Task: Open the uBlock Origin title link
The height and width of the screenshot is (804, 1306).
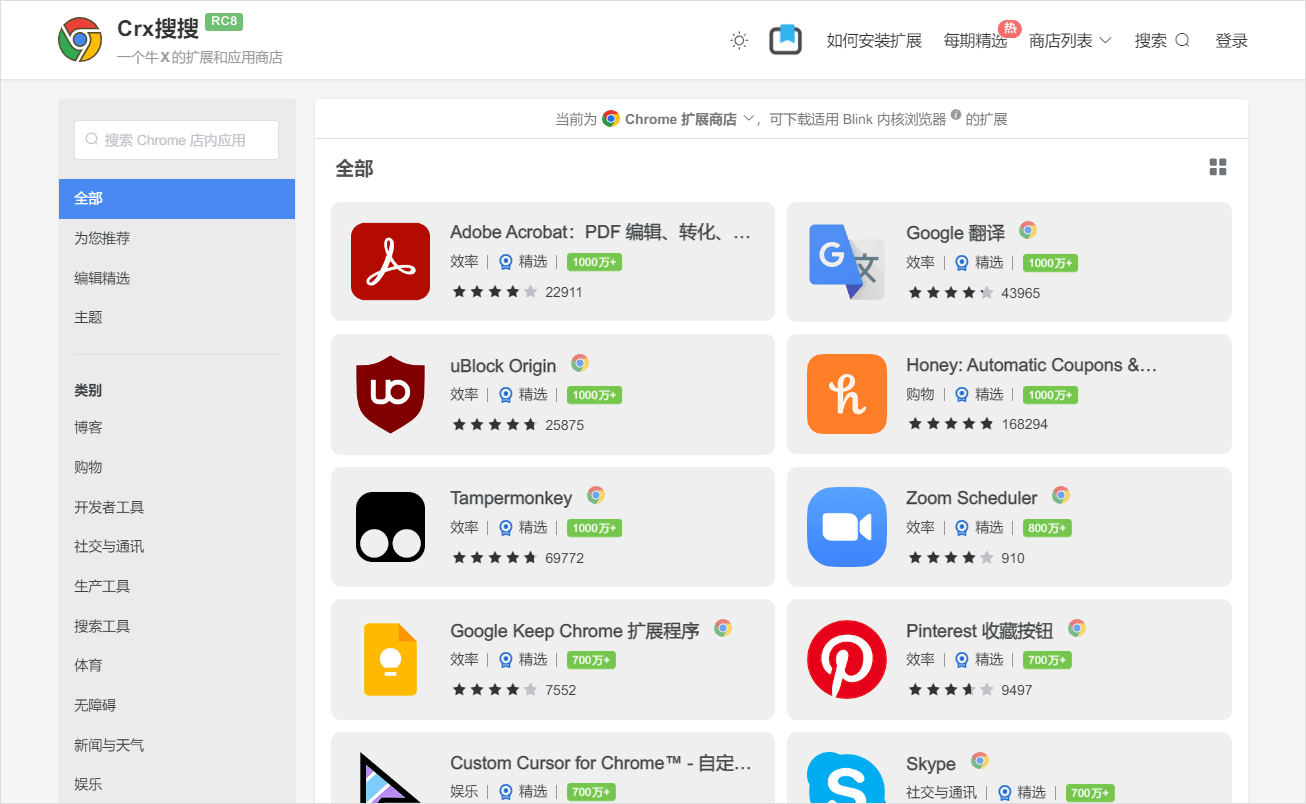Action: (503, 366)
